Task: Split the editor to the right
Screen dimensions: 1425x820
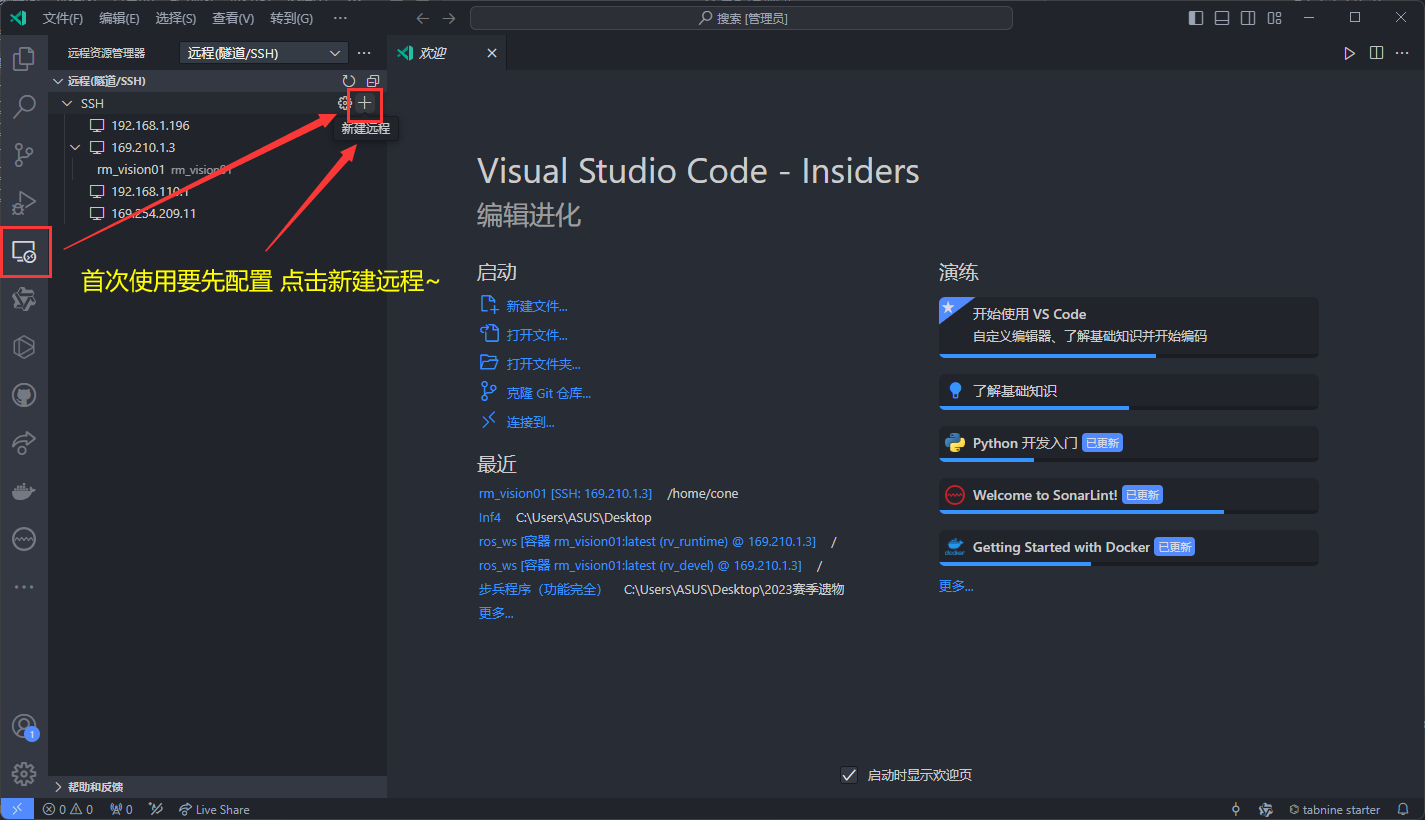Action: pos(1376,53)
